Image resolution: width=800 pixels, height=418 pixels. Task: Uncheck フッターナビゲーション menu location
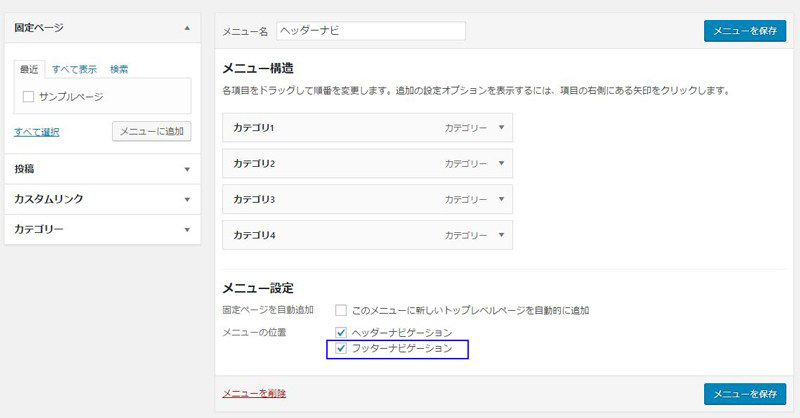click(341, 349)
